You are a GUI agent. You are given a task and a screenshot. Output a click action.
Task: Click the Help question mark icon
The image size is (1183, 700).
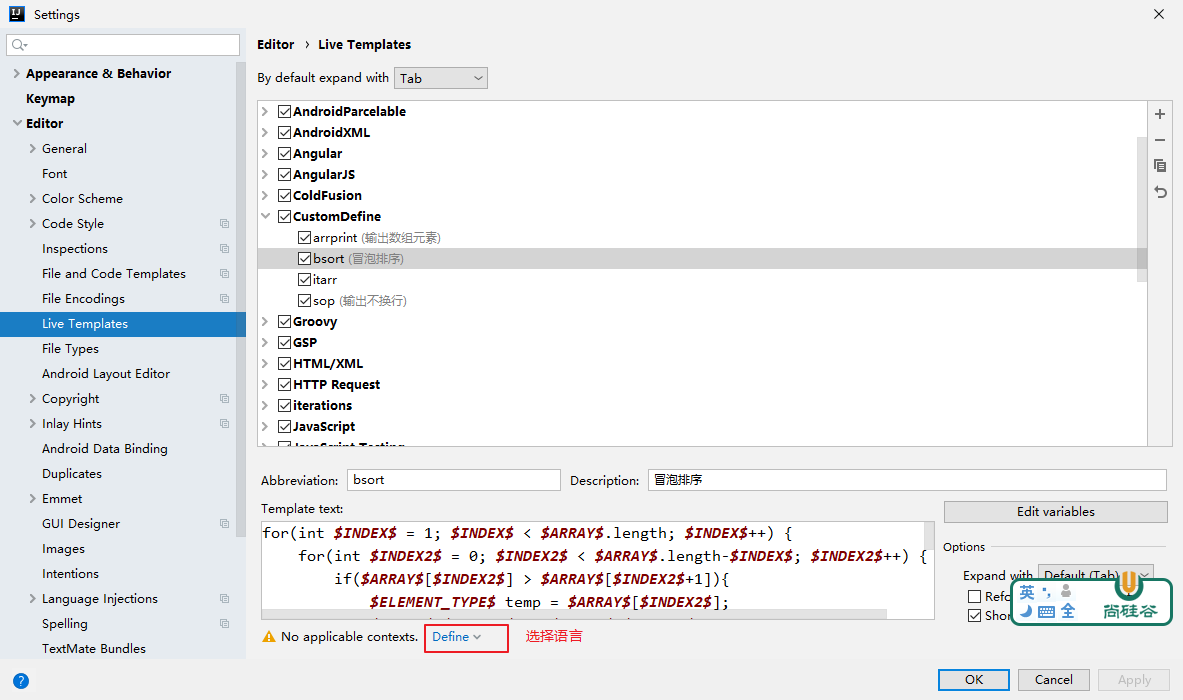pyautogui.click(x=20, y=681)
